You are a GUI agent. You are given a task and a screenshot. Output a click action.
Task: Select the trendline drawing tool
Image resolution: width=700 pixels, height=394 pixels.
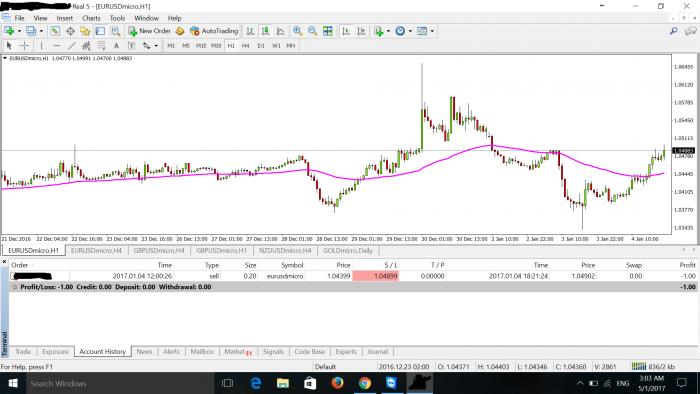71,46
